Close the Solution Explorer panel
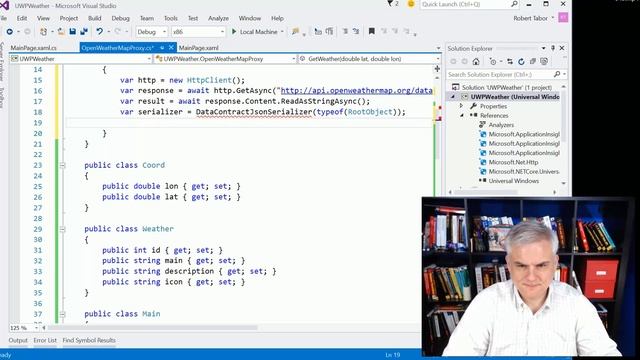The image size is (640, 360). click(562, 48)
